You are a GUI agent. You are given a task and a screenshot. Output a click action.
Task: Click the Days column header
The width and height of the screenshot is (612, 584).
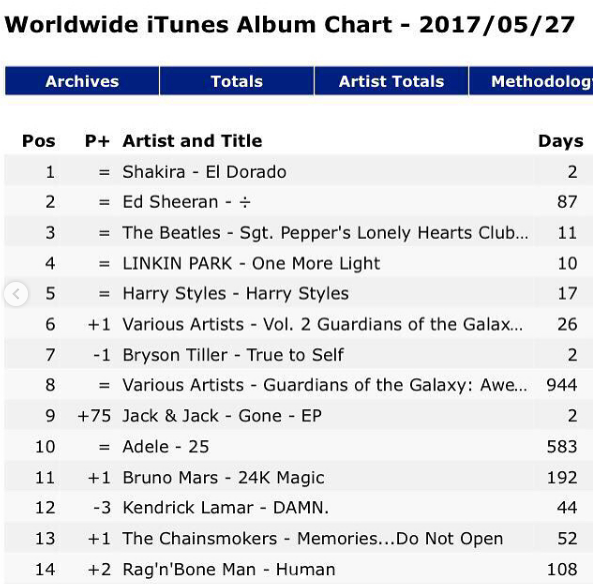[560, 141]
